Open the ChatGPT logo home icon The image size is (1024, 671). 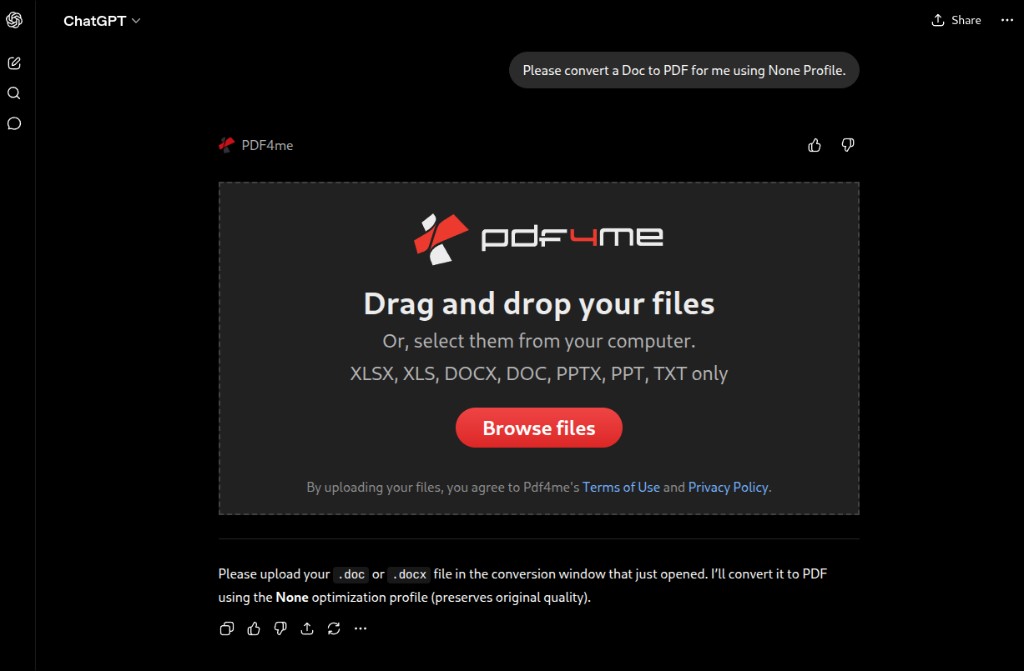pyautogui.click(x=14, y=20)
